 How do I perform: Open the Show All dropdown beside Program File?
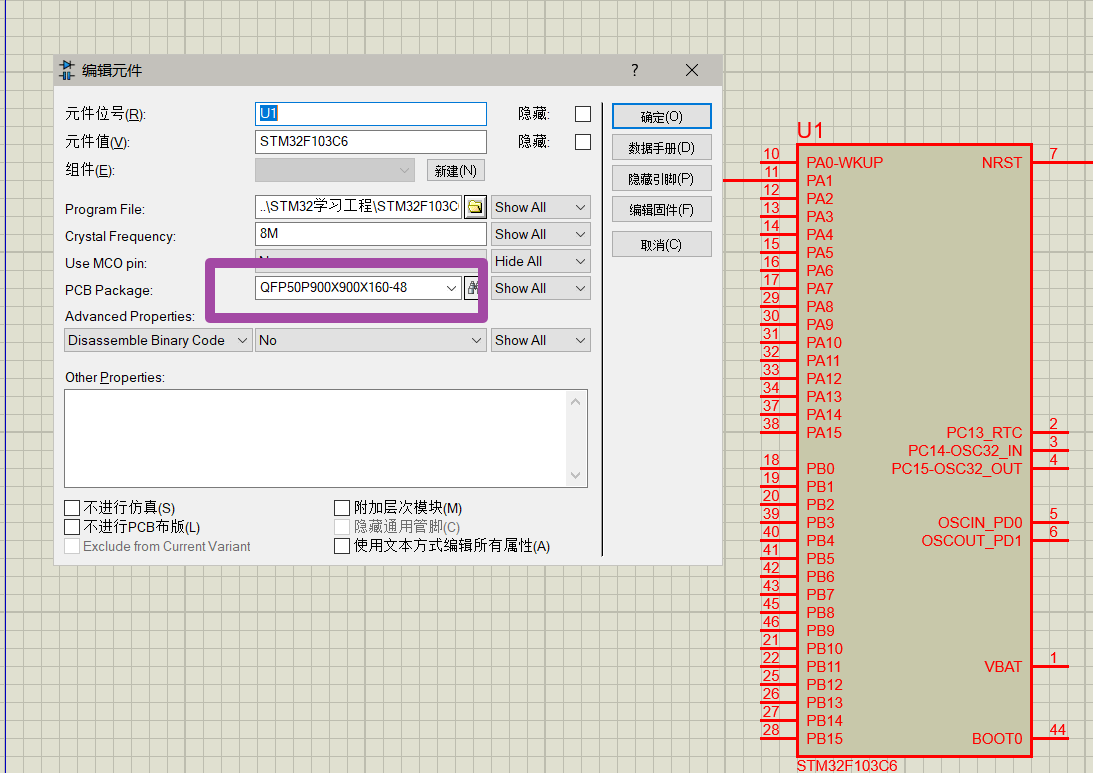[x=540, y=207]
